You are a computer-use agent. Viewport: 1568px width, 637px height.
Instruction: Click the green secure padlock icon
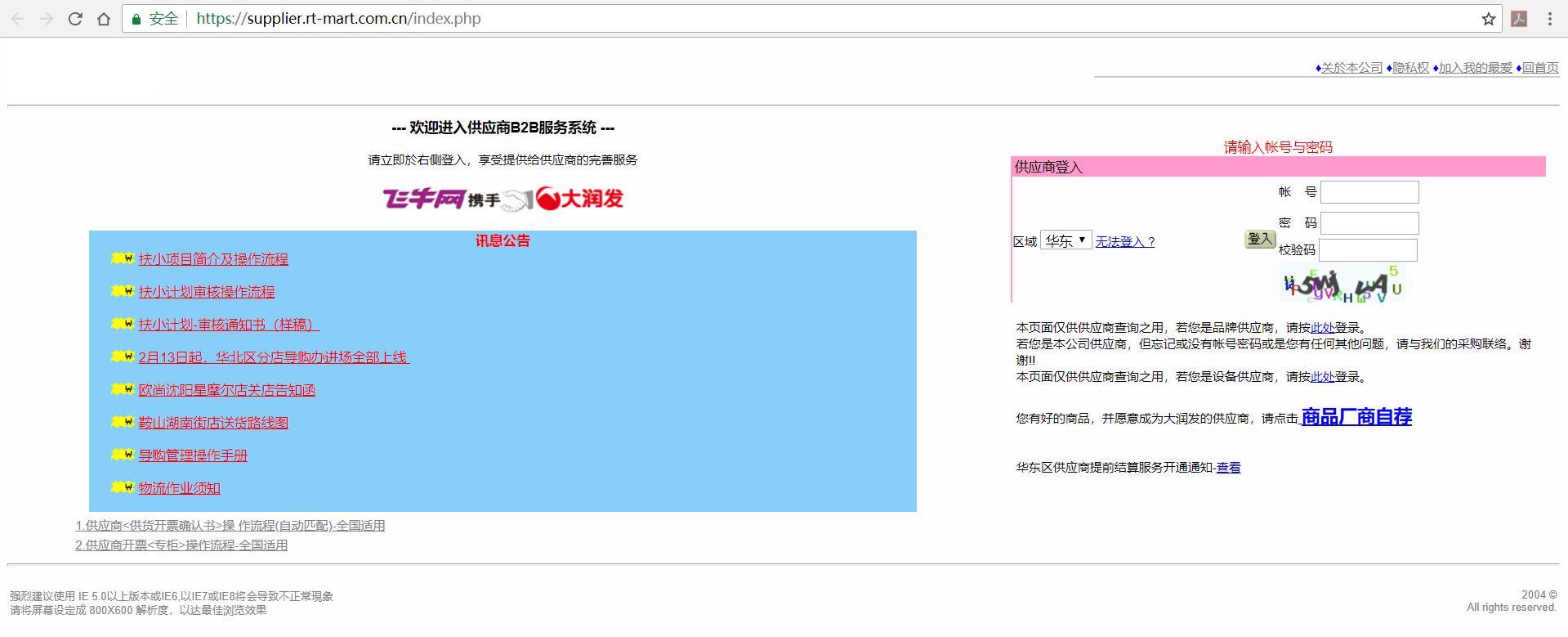tap(136, 19)
